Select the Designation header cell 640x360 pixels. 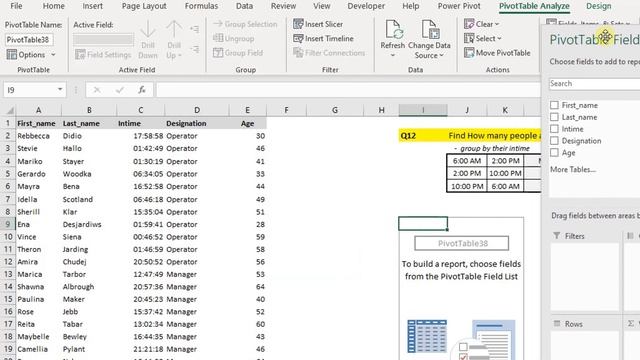(197, 123)
